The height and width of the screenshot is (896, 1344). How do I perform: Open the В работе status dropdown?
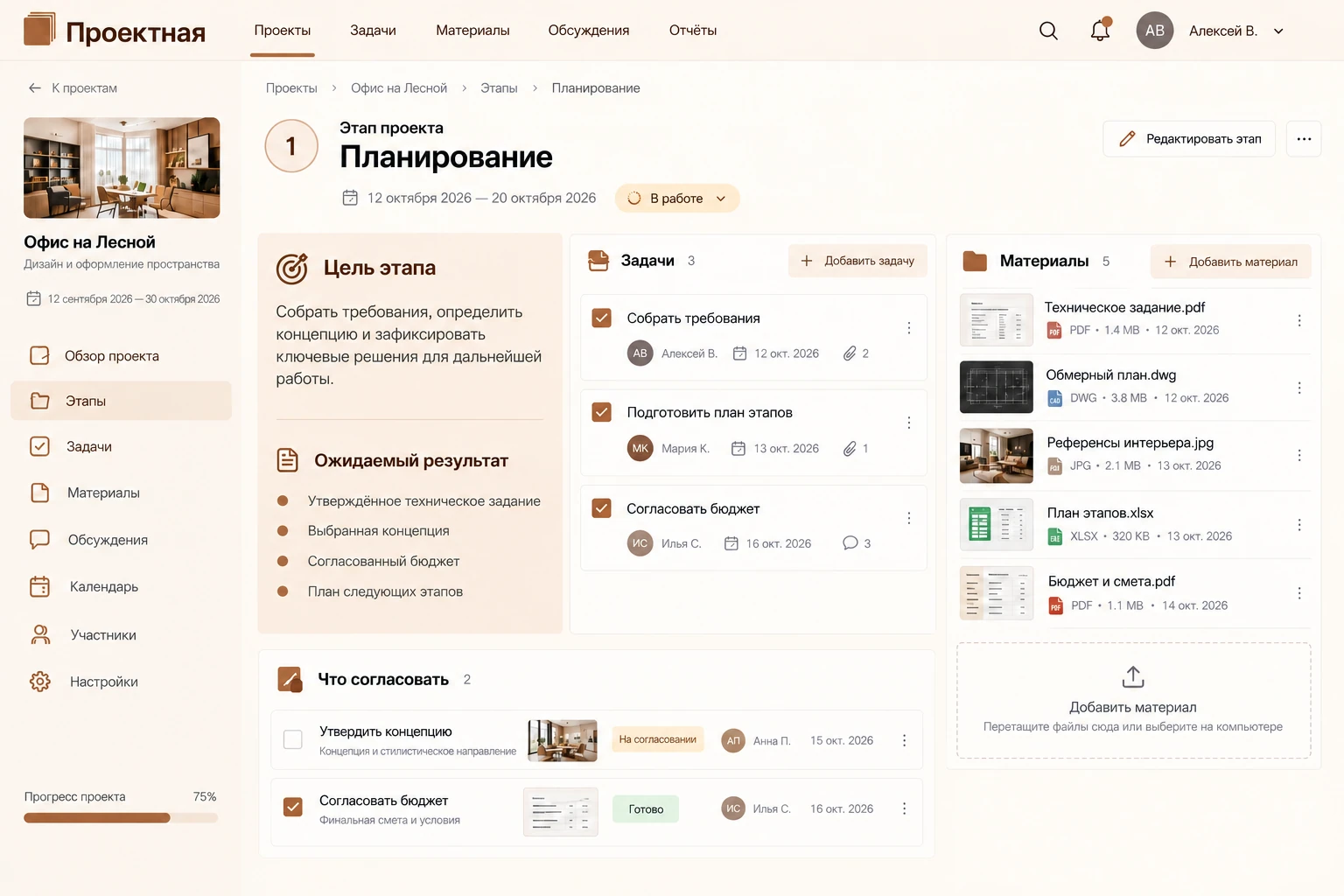pyautogui.click(x=677, y=199)
